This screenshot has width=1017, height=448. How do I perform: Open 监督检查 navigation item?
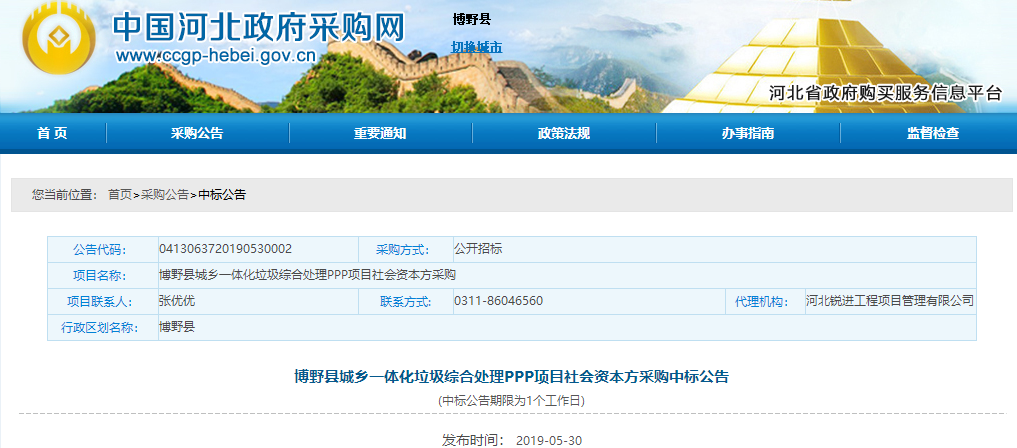tap(932, 134)
